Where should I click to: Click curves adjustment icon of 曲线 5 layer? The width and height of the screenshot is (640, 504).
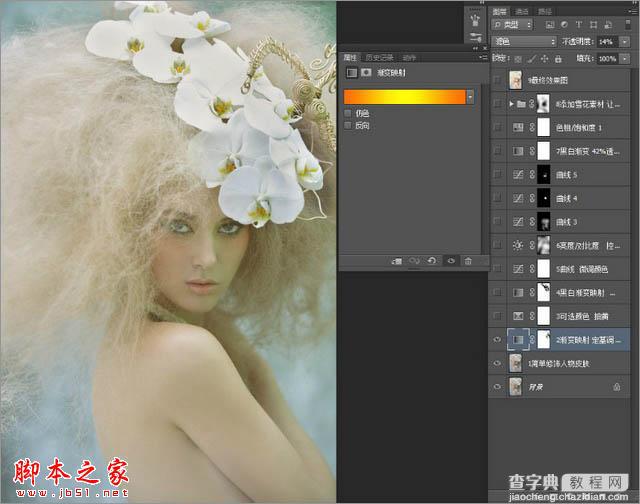[x=518, y=175]
